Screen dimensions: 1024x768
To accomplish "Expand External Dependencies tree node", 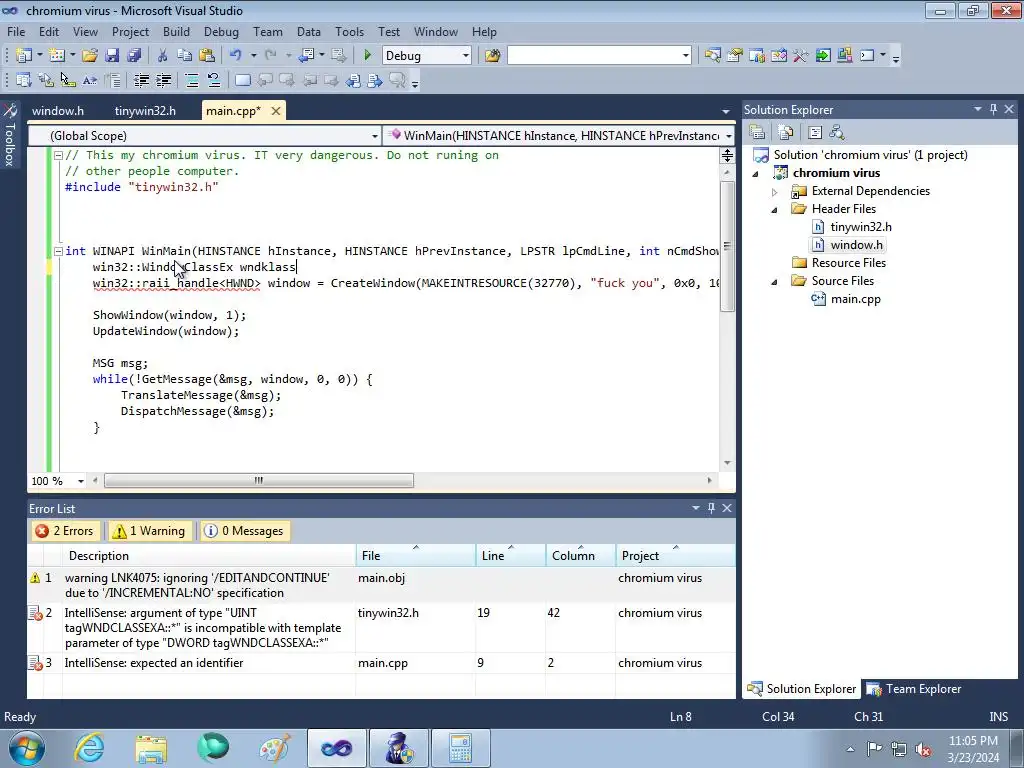I will tap(775, 191).
